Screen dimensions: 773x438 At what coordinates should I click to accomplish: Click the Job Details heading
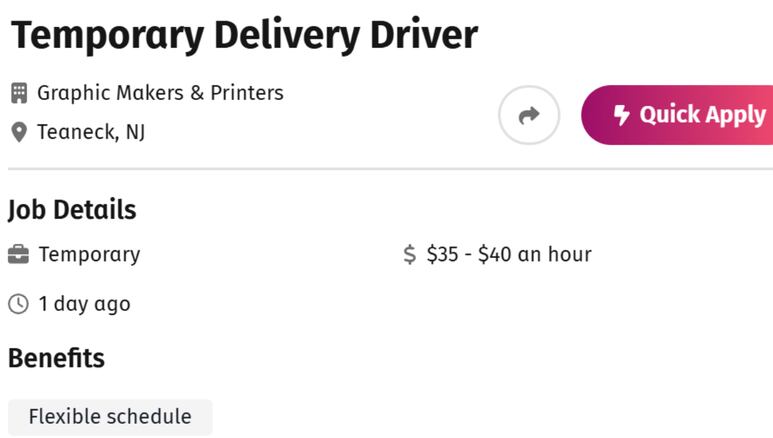[x=72, y=210]
